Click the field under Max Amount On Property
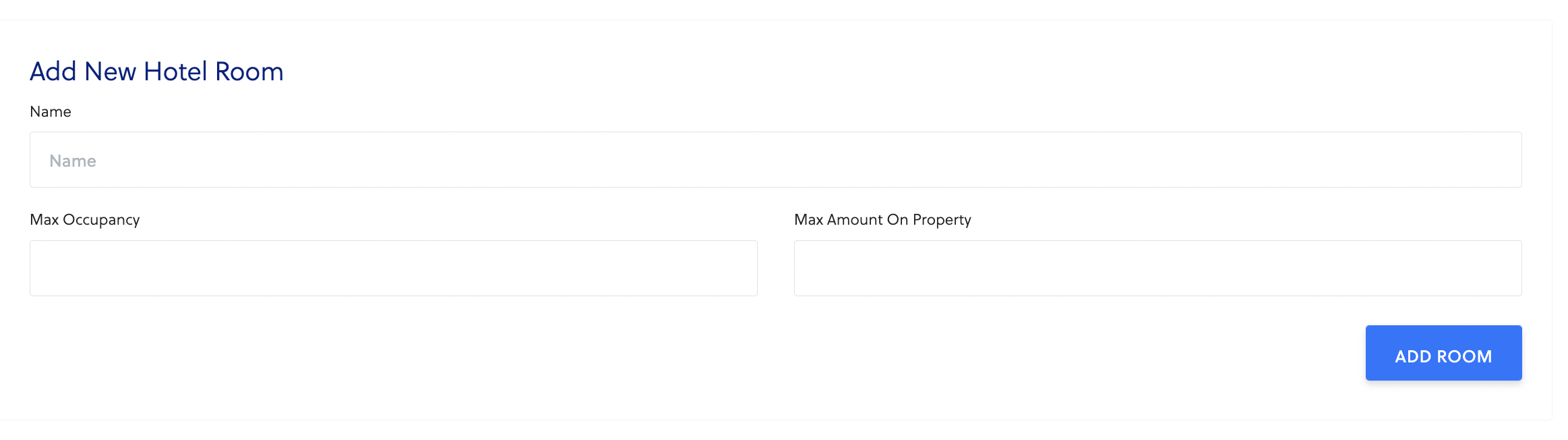 tap(1157, 268)
